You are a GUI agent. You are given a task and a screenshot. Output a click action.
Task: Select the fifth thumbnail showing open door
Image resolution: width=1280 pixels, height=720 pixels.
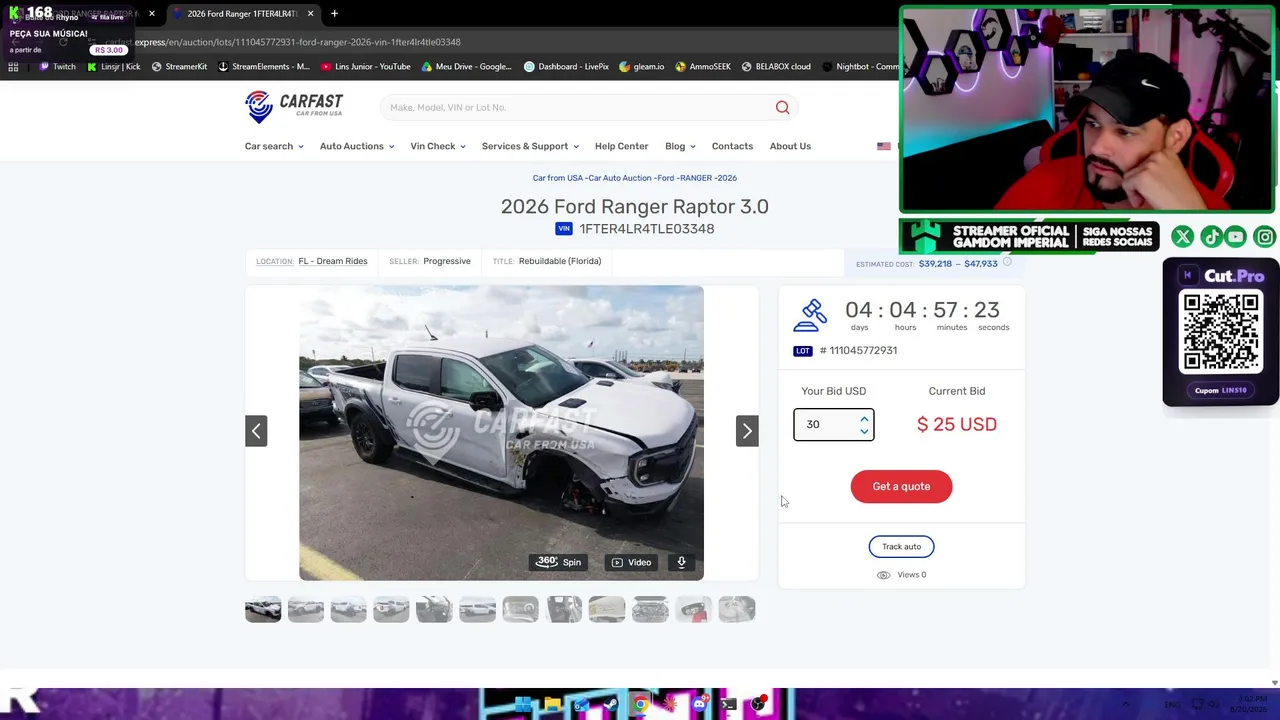click(434, 609)
